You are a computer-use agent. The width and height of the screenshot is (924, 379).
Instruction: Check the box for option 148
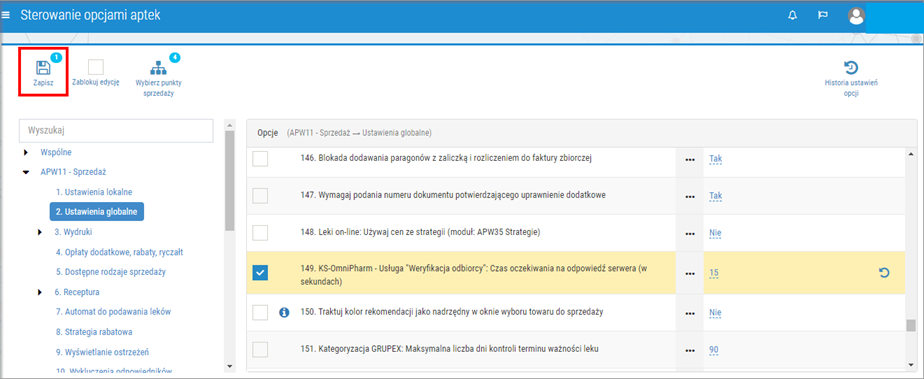pyautogui.click(x=260, y=232)
